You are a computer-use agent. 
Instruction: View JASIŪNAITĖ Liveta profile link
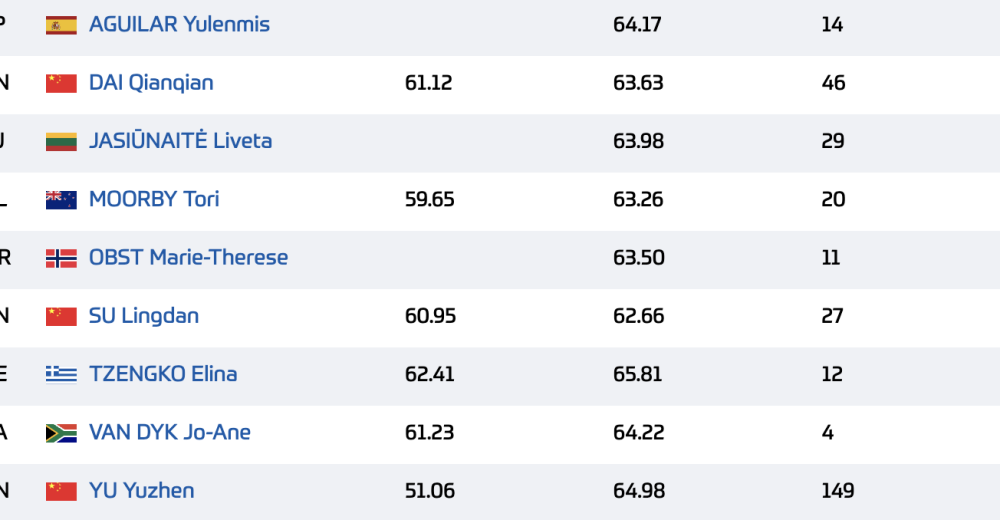(x=180, y=140)
